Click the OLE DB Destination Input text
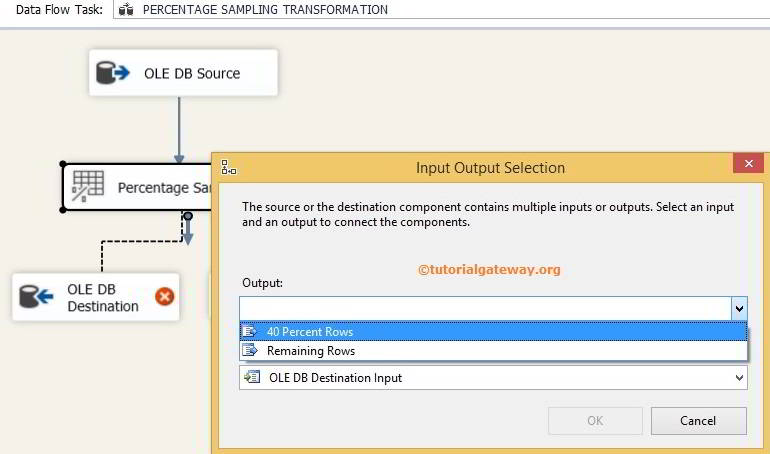 click(335, 377)
